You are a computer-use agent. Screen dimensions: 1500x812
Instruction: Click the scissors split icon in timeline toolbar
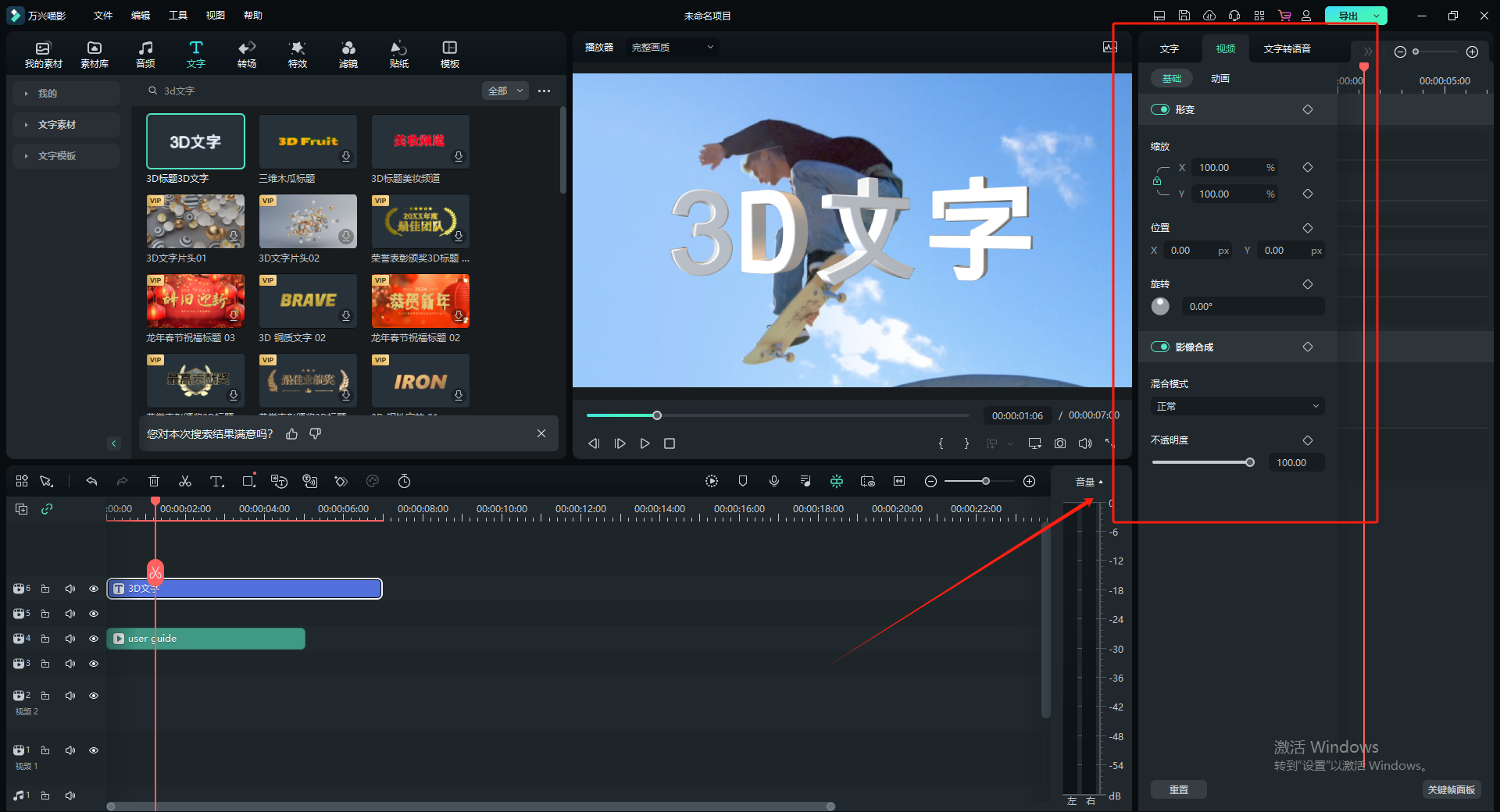[x=185, y=482]
